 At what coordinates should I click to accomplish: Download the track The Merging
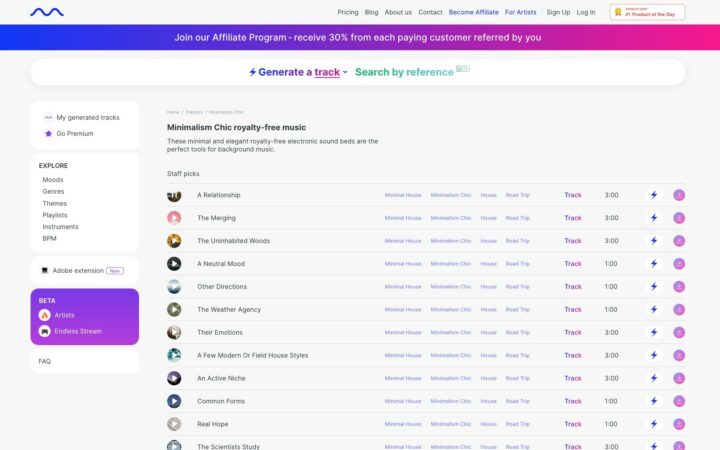coord(679,218)
